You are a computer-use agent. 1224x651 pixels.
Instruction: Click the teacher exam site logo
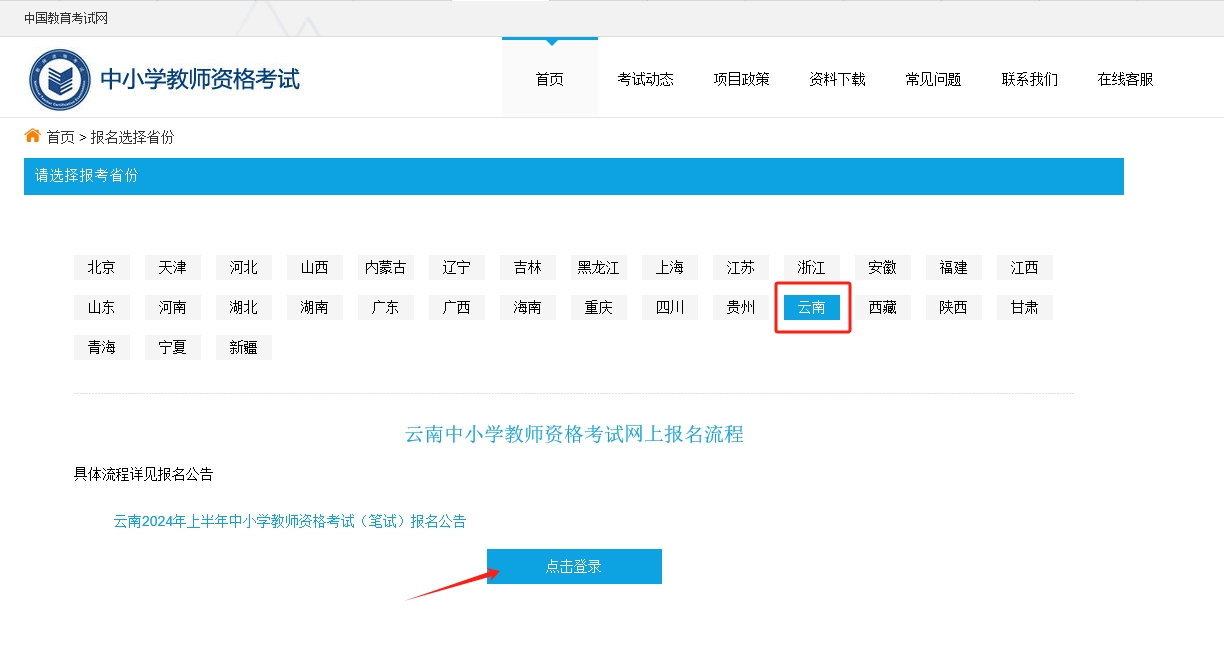point(60,79)
